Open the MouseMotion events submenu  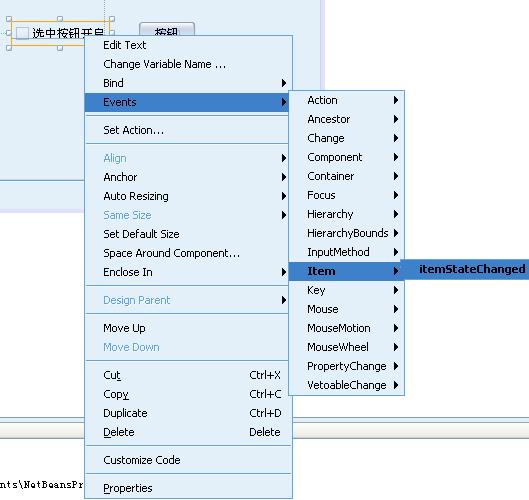pyautogui.click(x=346, y=328)
